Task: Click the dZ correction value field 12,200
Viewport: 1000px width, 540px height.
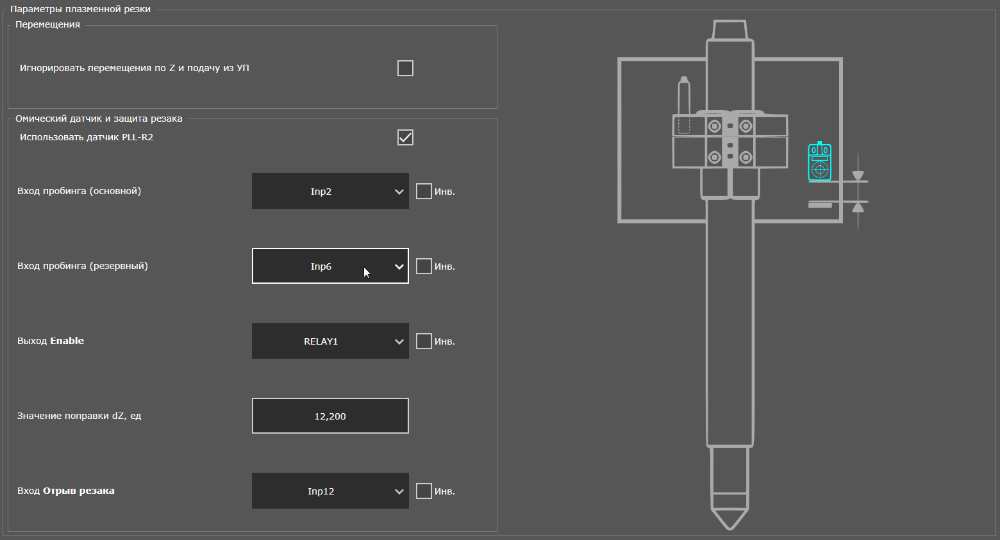Action: 330,416
